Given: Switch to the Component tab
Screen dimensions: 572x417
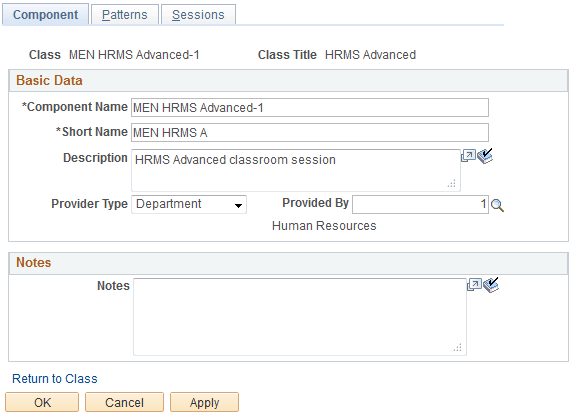Looking at the screenshot, I should click(46, 15).
